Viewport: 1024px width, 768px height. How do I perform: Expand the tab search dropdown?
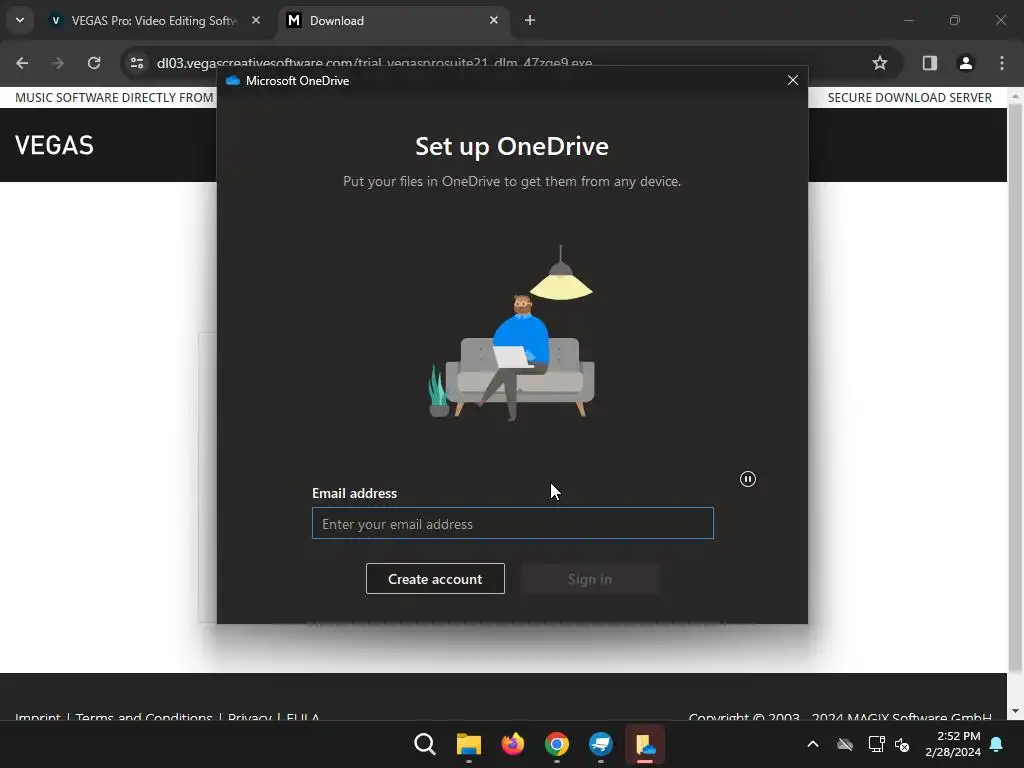click(20, 20)
